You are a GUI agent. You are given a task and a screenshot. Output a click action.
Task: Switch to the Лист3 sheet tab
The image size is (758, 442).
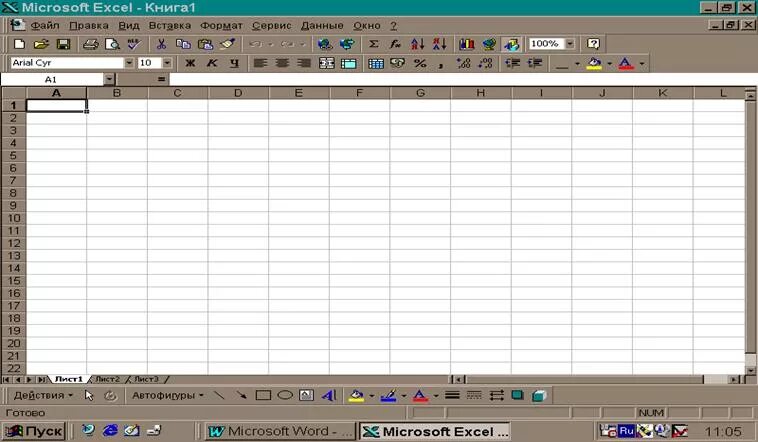146,379
